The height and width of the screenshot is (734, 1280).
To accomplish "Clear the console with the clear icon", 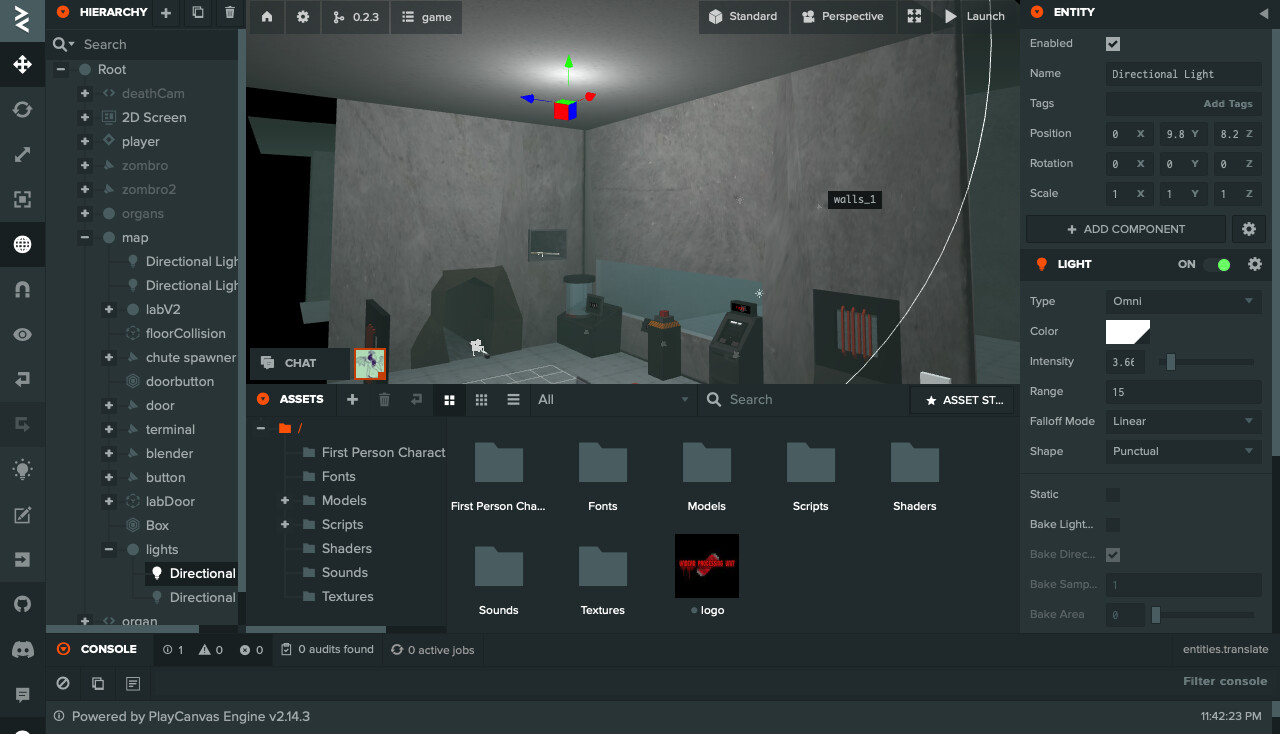I will click(63, 683).
